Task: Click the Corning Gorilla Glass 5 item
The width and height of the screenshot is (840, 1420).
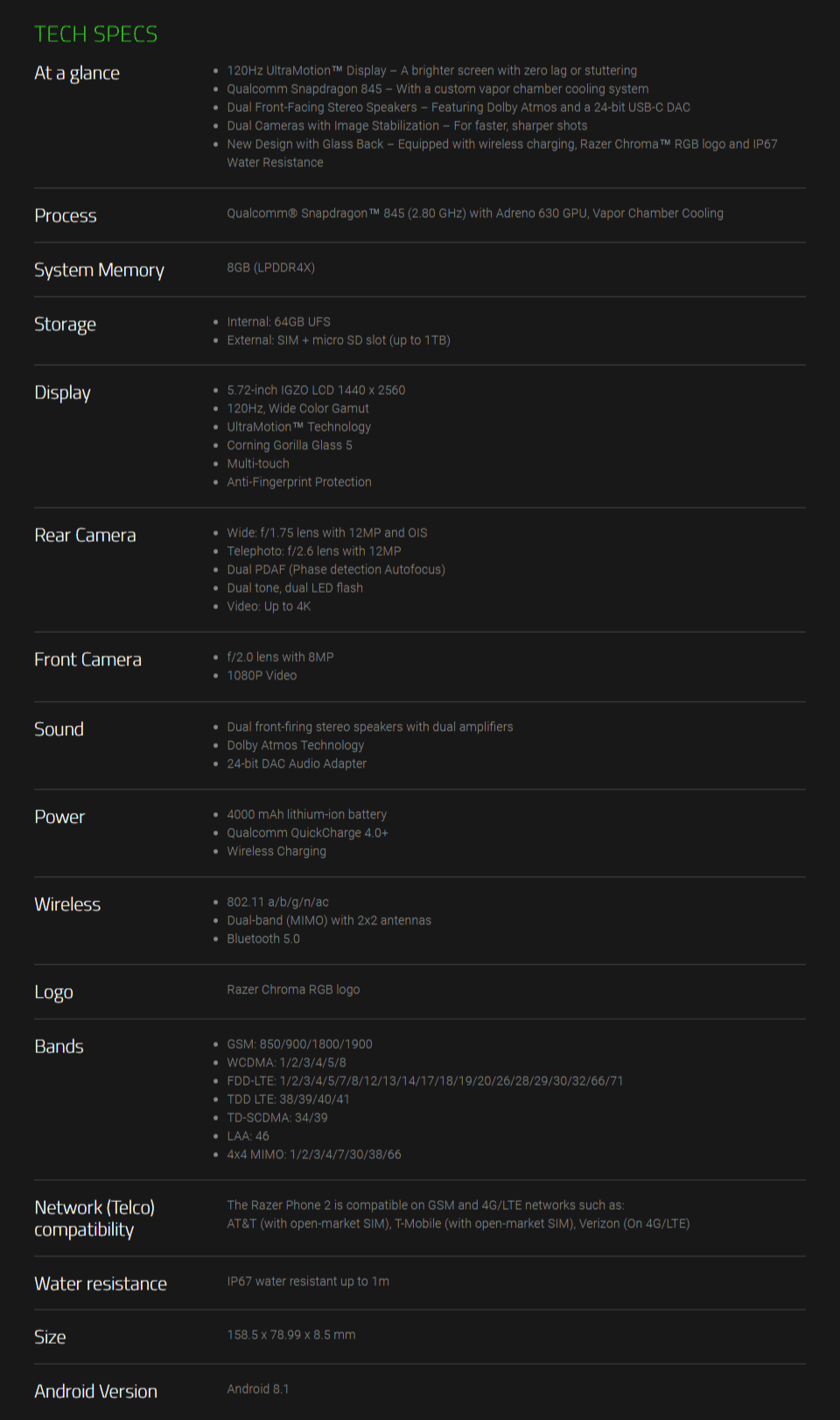Action: [x=290, y=445]
